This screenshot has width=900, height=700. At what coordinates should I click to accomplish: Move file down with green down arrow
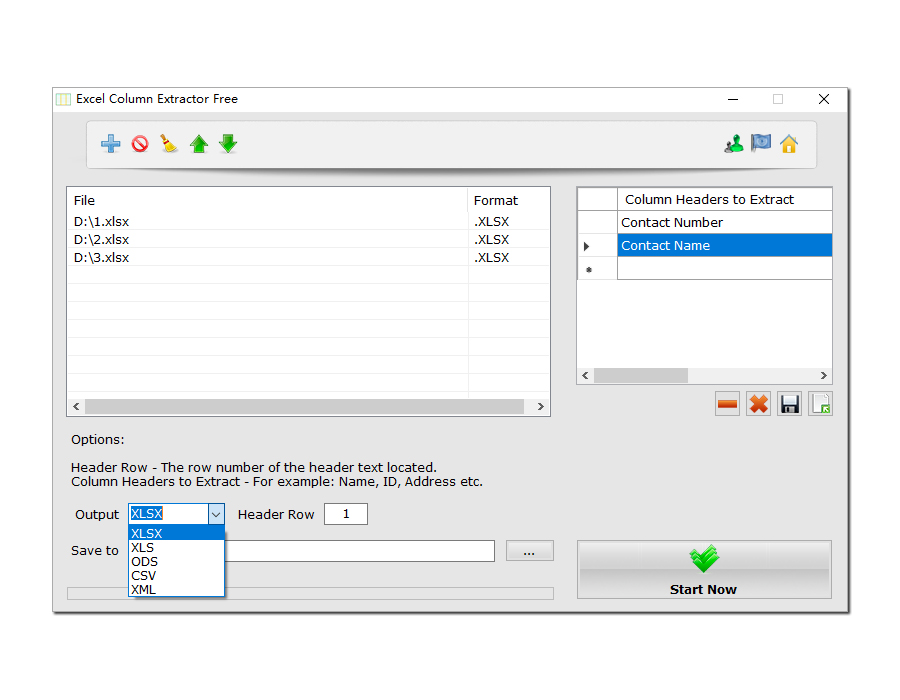coord(228,143)
